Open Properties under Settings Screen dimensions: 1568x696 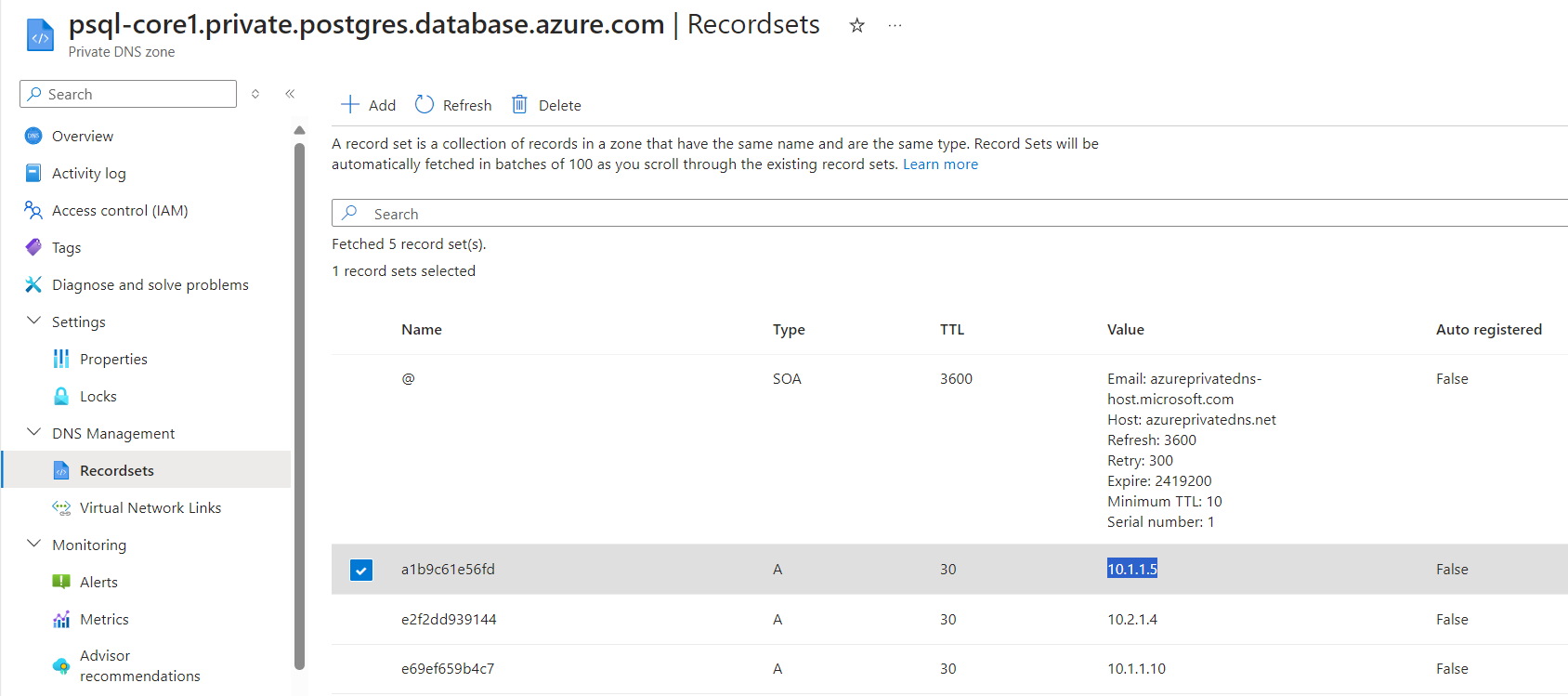pos(113,359)
